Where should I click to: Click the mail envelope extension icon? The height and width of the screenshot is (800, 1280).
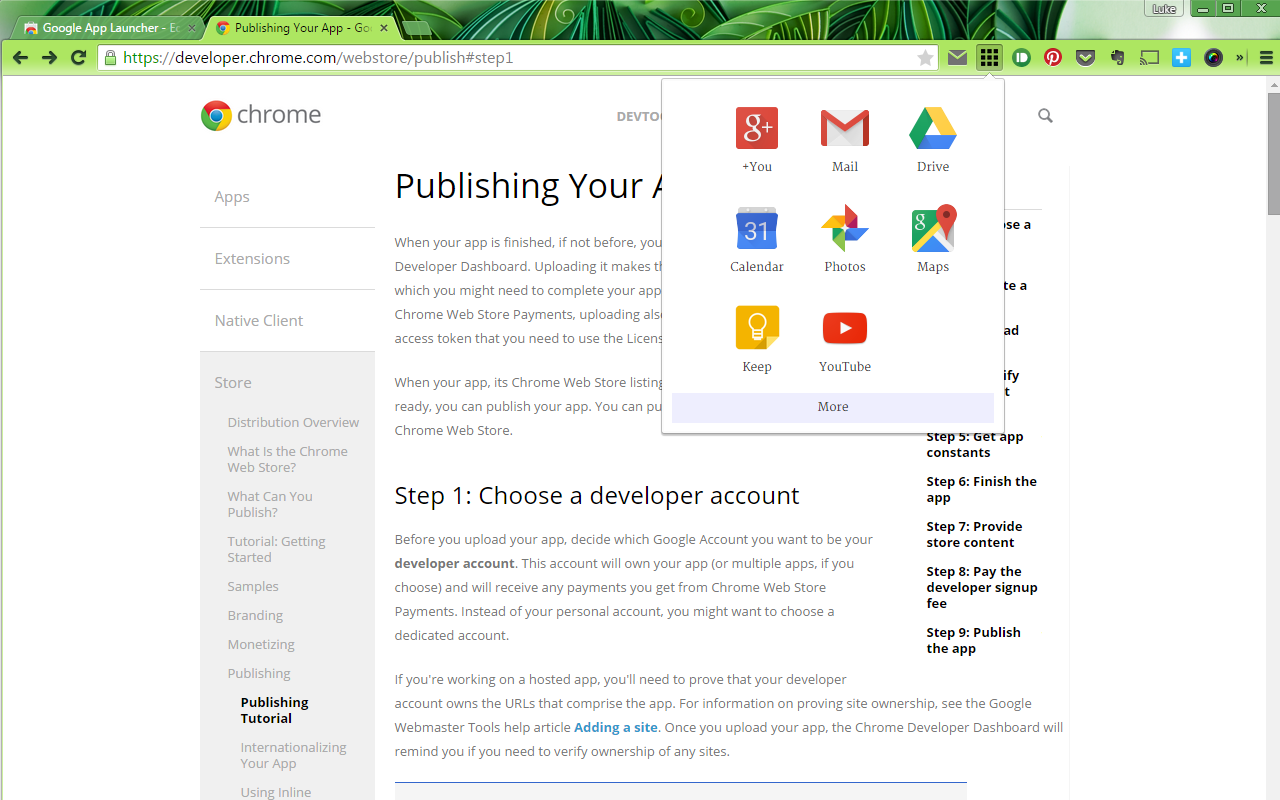958,58
